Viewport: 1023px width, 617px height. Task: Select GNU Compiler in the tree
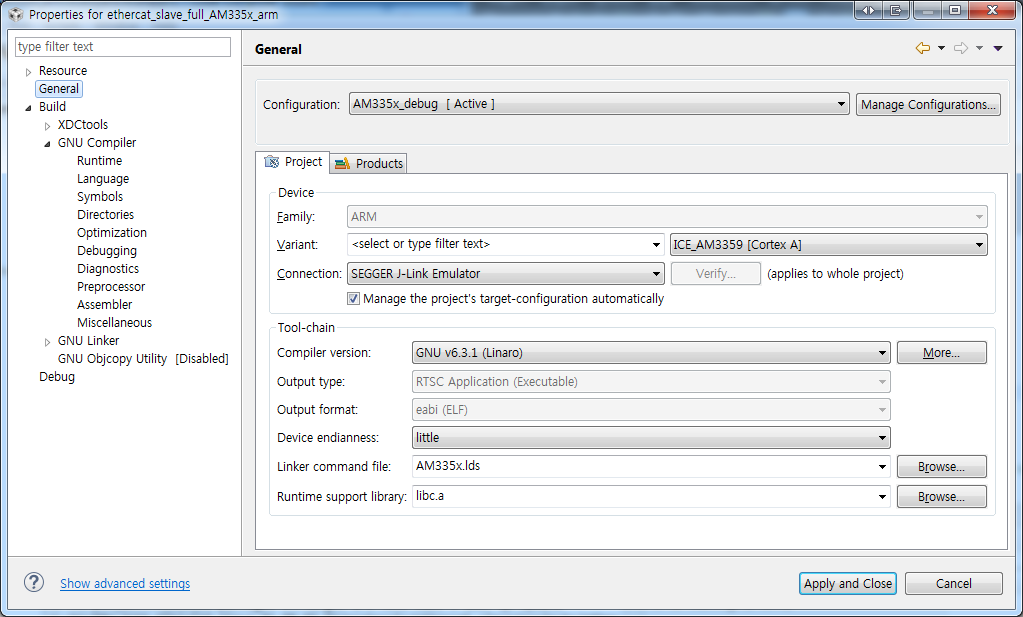(x=97, y=142)
